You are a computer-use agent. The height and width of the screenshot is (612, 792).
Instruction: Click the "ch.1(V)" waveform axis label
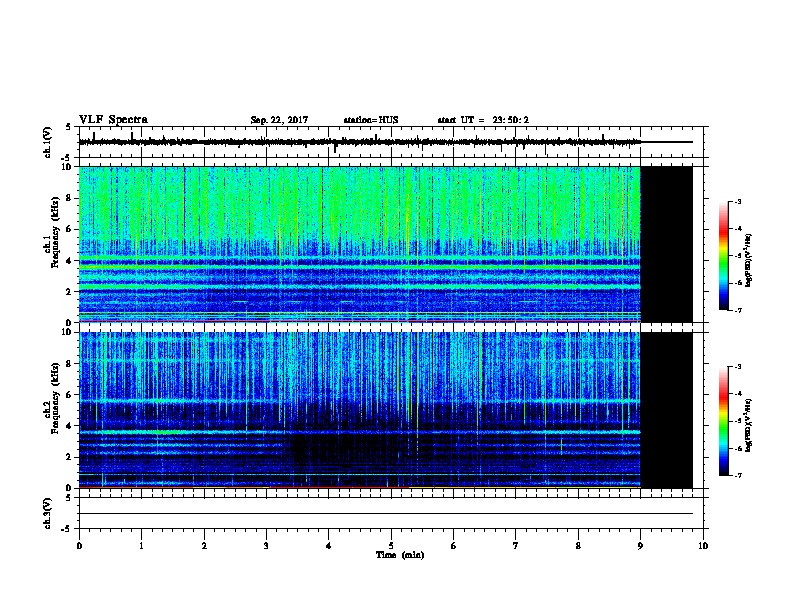[47, 142]
